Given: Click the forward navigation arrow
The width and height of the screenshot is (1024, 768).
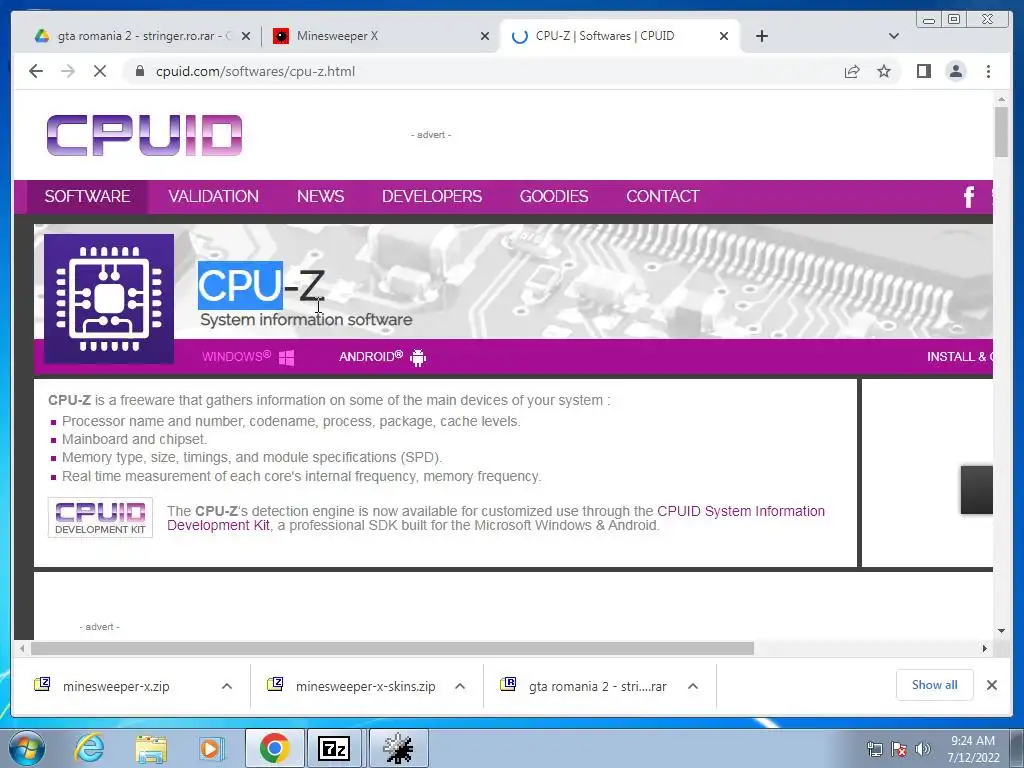Looking at the screenshot, I should pos(68,71).
